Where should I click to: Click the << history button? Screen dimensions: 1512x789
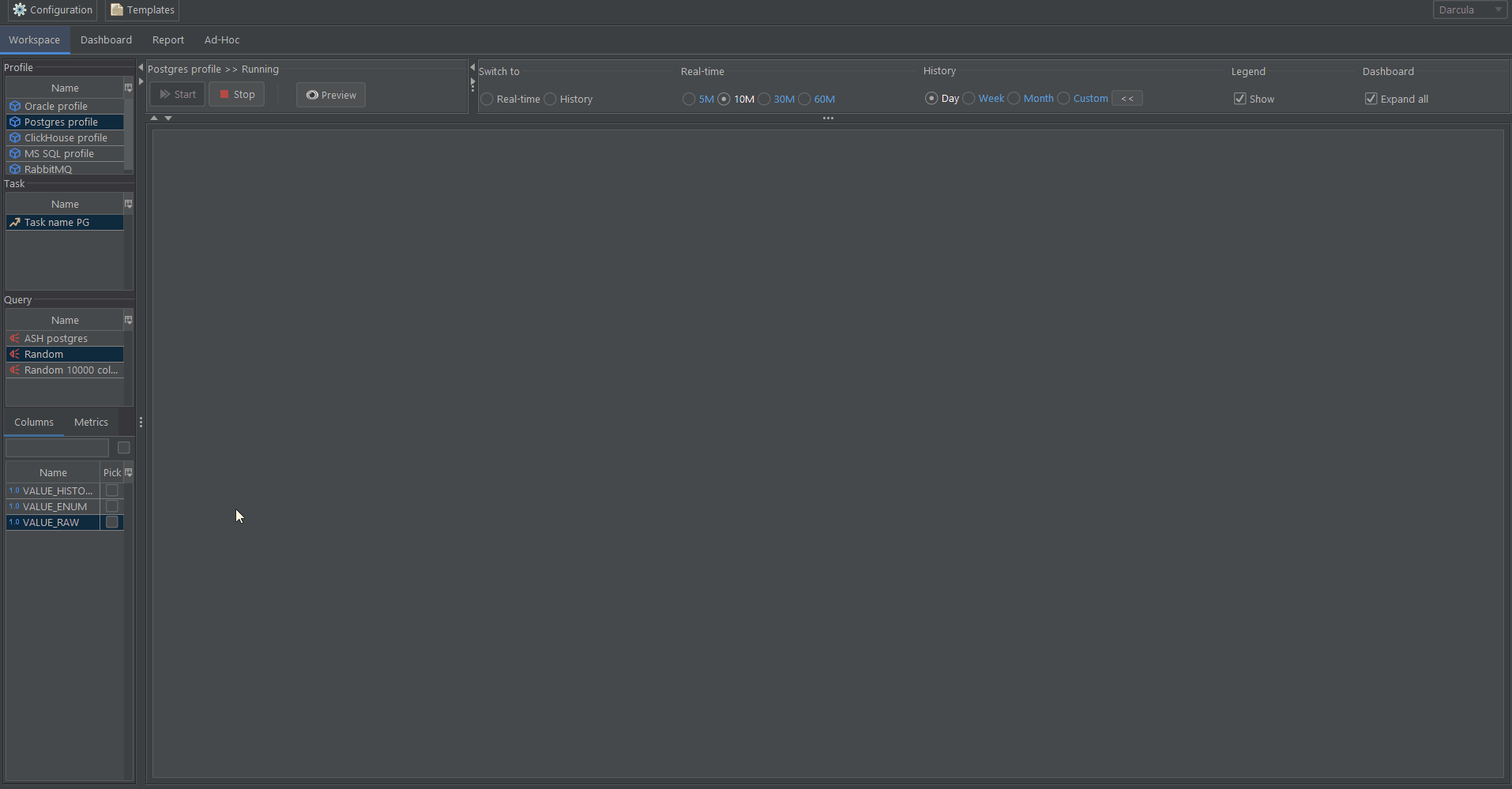coord(1127,98)
